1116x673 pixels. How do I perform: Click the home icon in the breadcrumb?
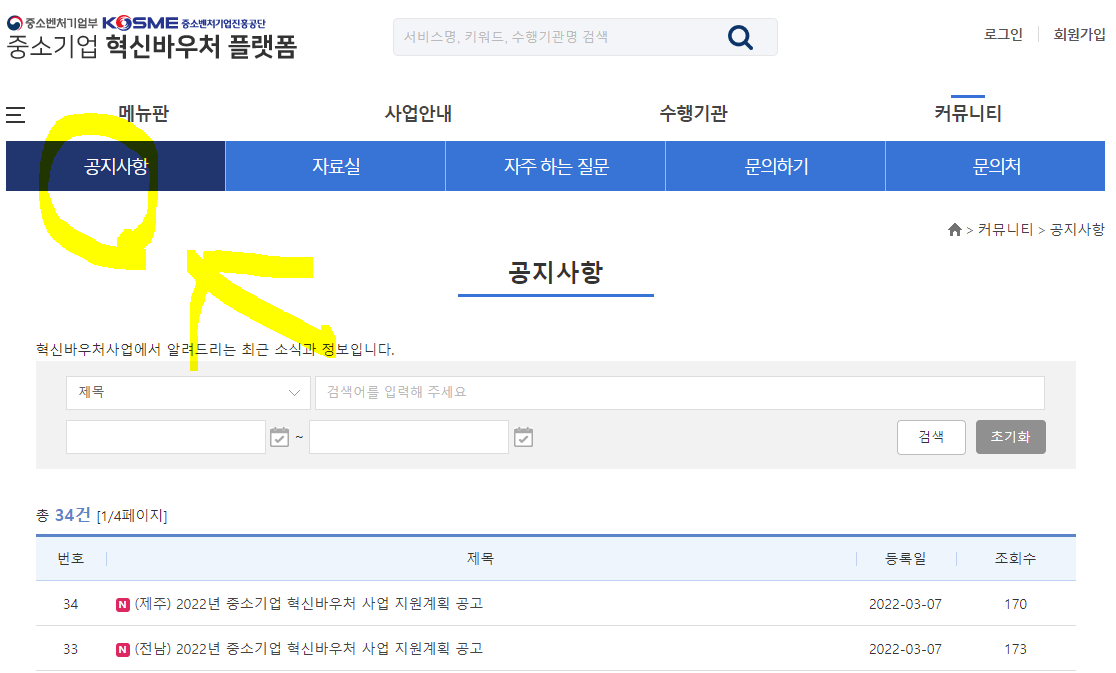coord(954,228)
